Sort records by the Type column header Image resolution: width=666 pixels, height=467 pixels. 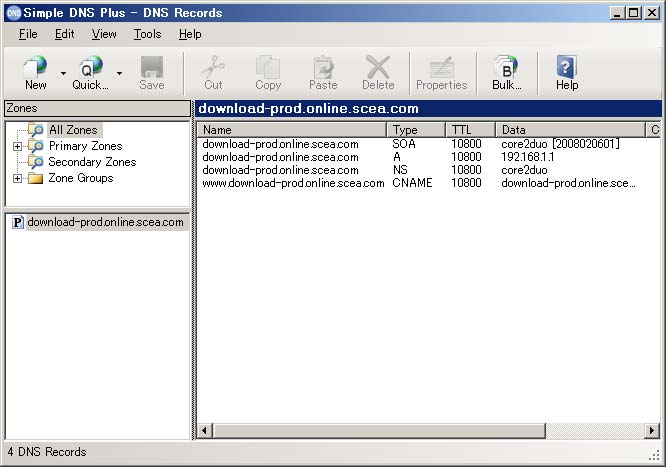416,130
